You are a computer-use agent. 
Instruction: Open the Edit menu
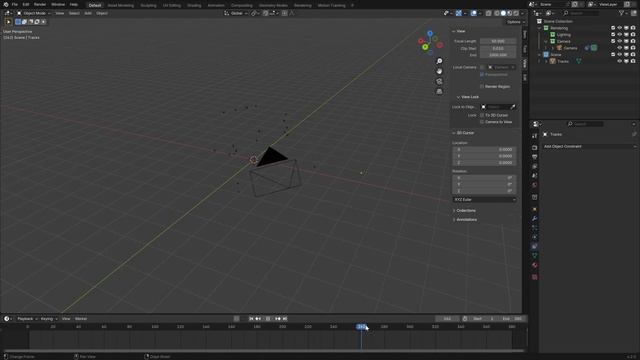click(26, 4)
